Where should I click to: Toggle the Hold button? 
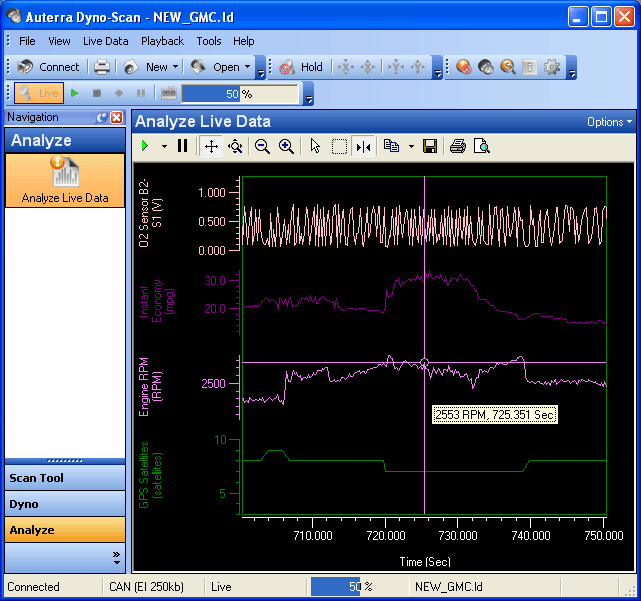click(x=301, y=67)
